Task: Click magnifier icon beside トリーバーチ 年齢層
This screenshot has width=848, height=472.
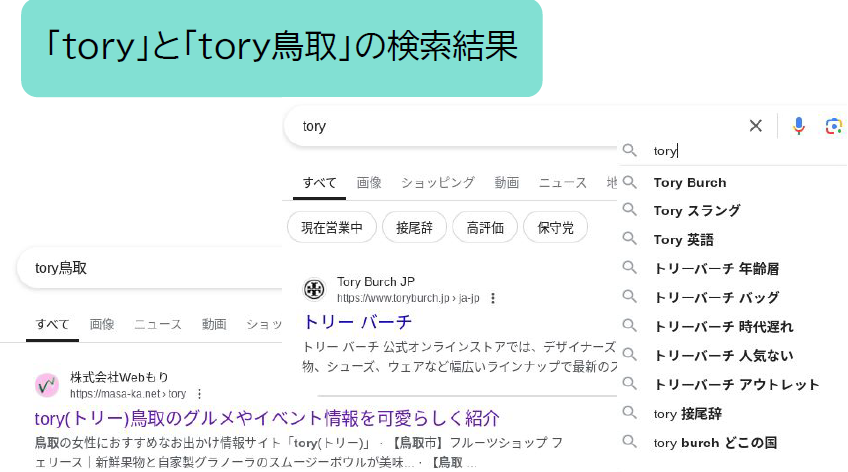Action: coord(629,268)
